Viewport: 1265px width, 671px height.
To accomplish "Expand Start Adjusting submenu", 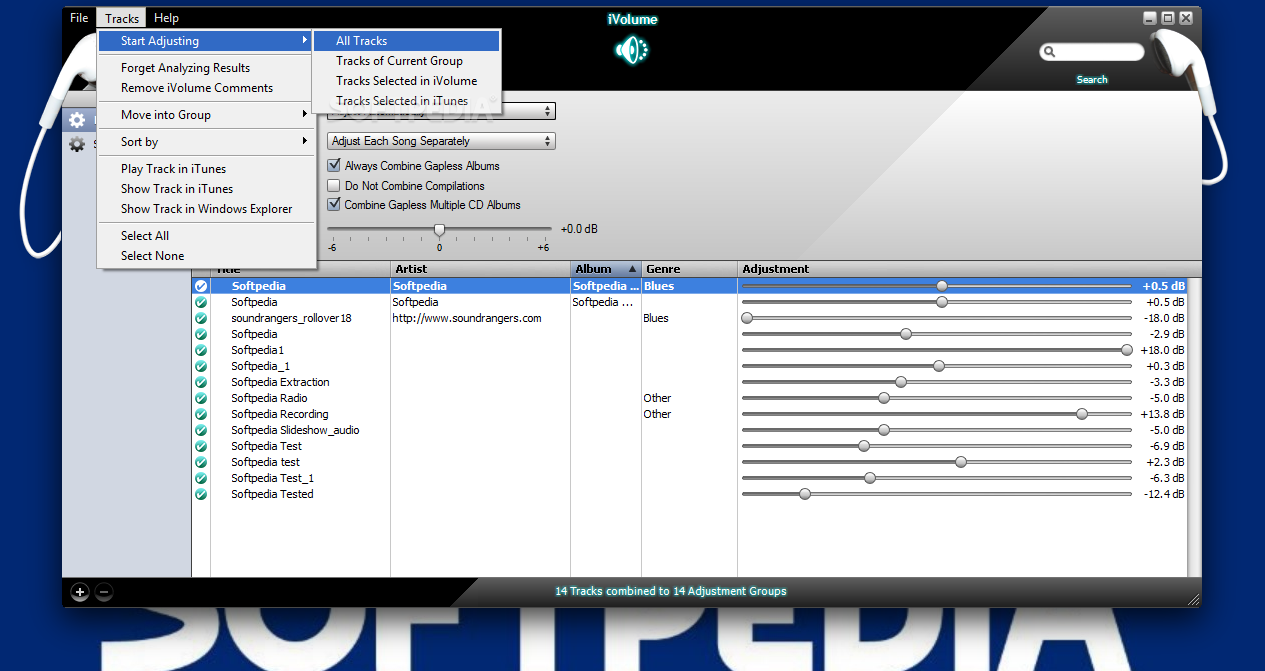I will [207, 41].
